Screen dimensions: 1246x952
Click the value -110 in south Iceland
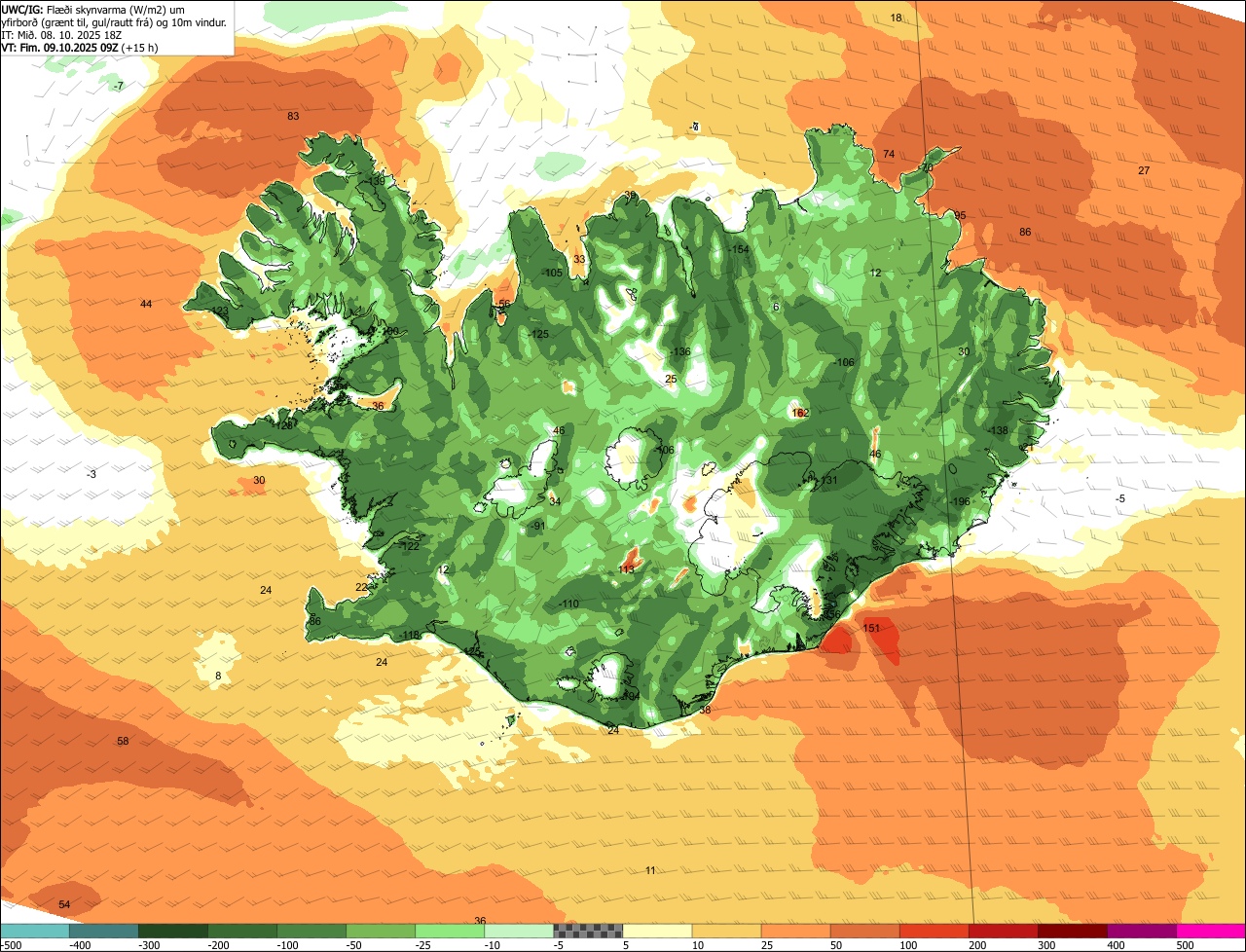click(x=569, y=604)
